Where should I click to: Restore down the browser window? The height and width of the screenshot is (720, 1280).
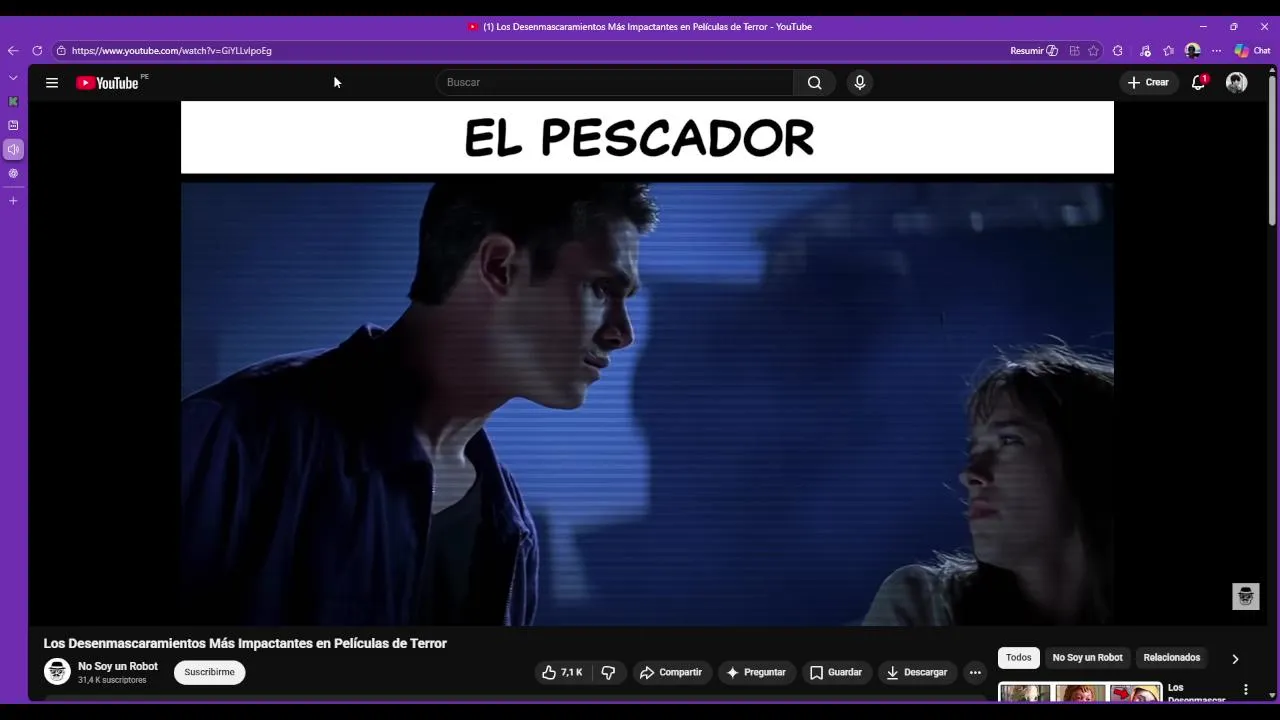point(1233,27)
